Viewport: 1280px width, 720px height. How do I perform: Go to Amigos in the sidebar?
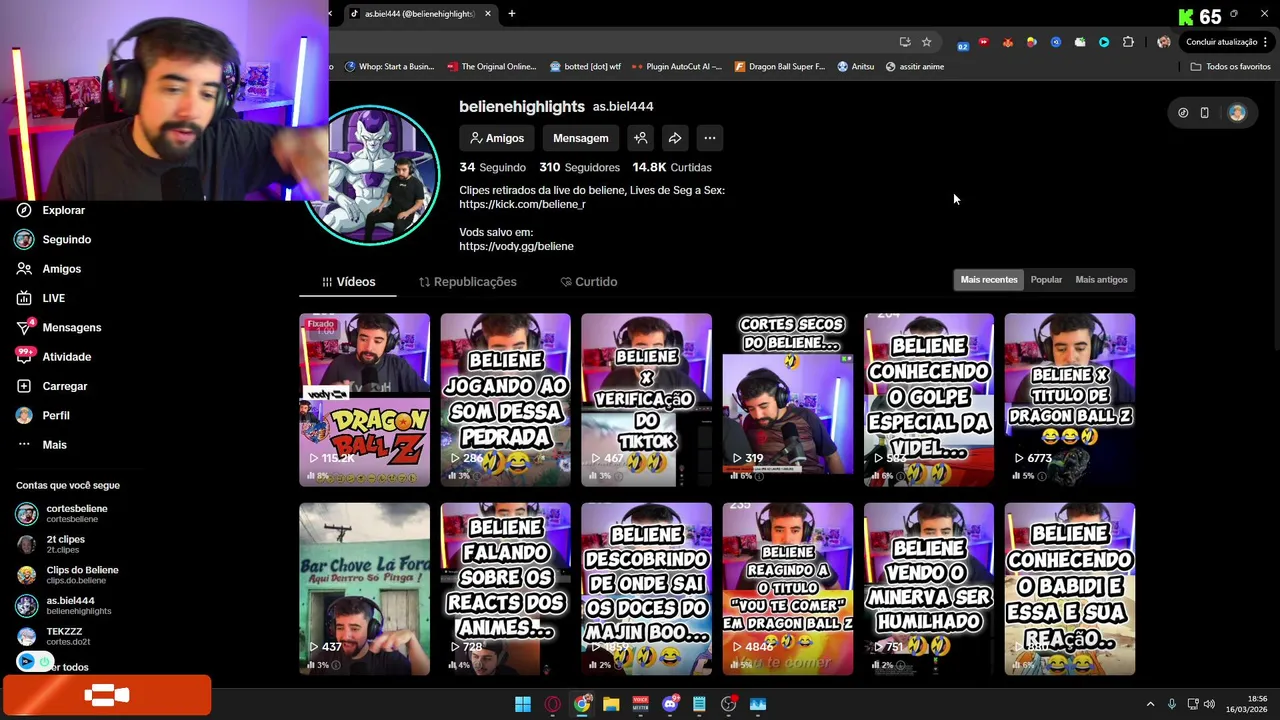pos(48,269)
